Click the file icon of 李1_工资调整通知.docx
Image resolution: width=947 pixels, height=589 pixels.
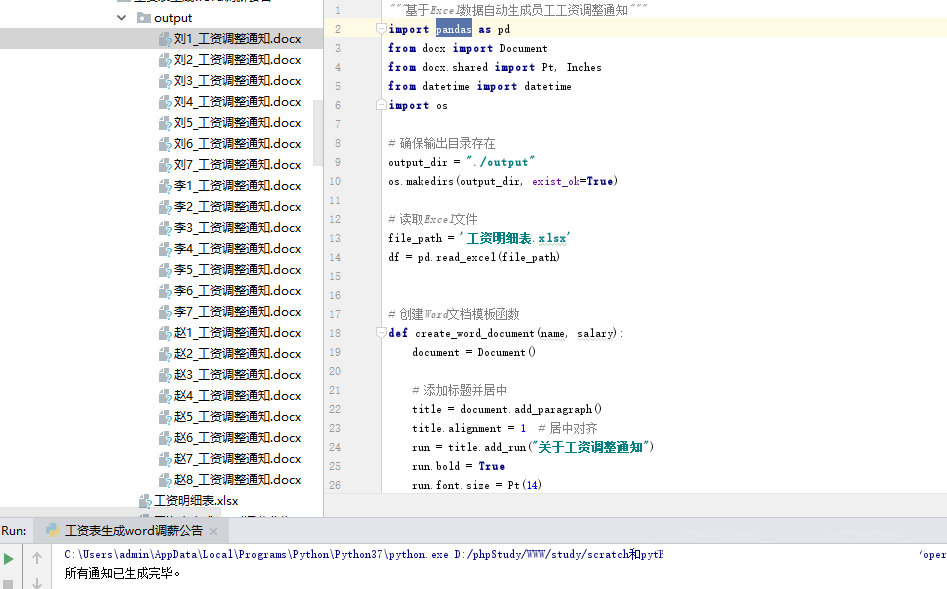pyautogui.click(x=164, y=186)
